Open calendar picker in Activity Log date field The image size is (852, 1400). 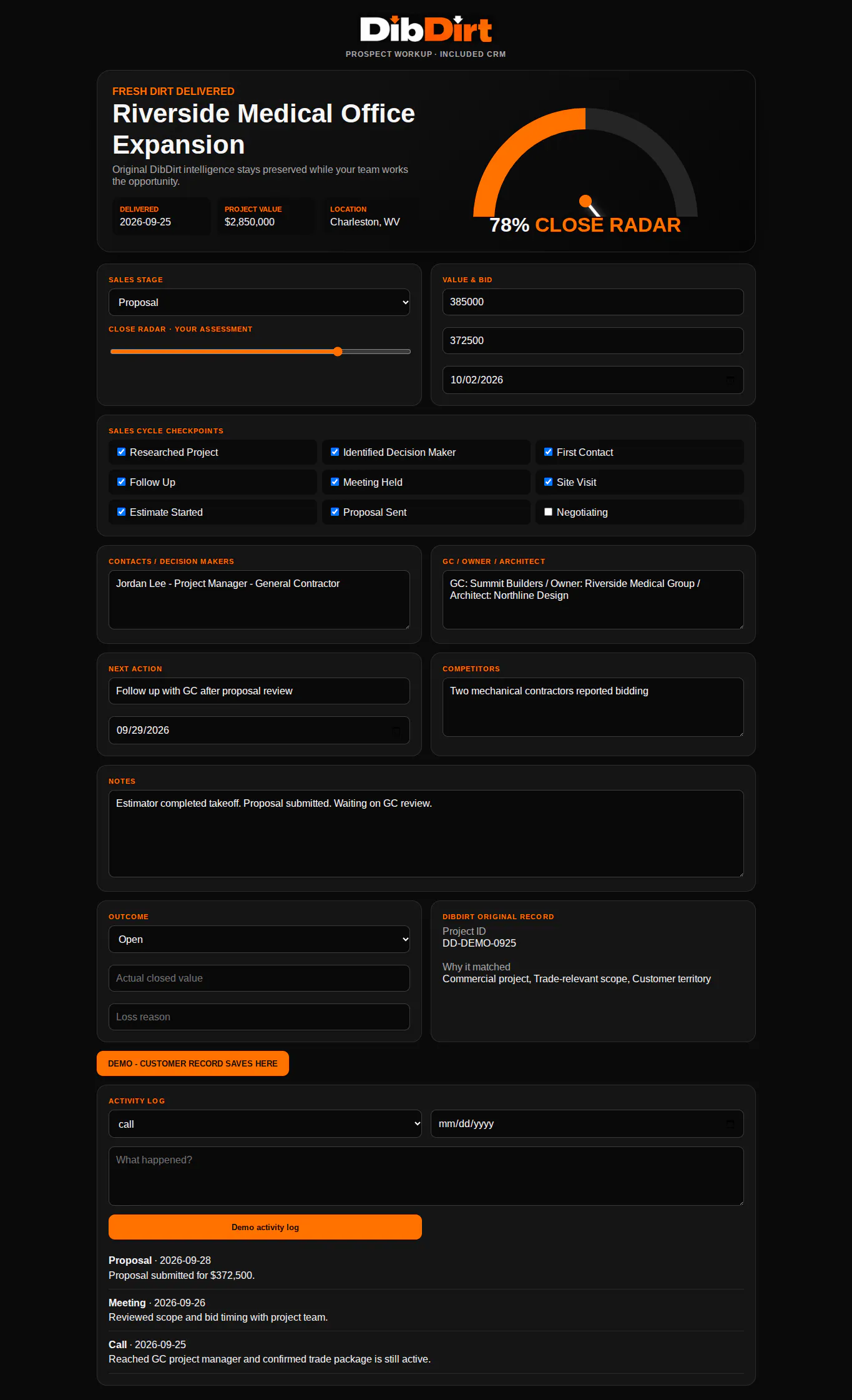coord(730,1124)
